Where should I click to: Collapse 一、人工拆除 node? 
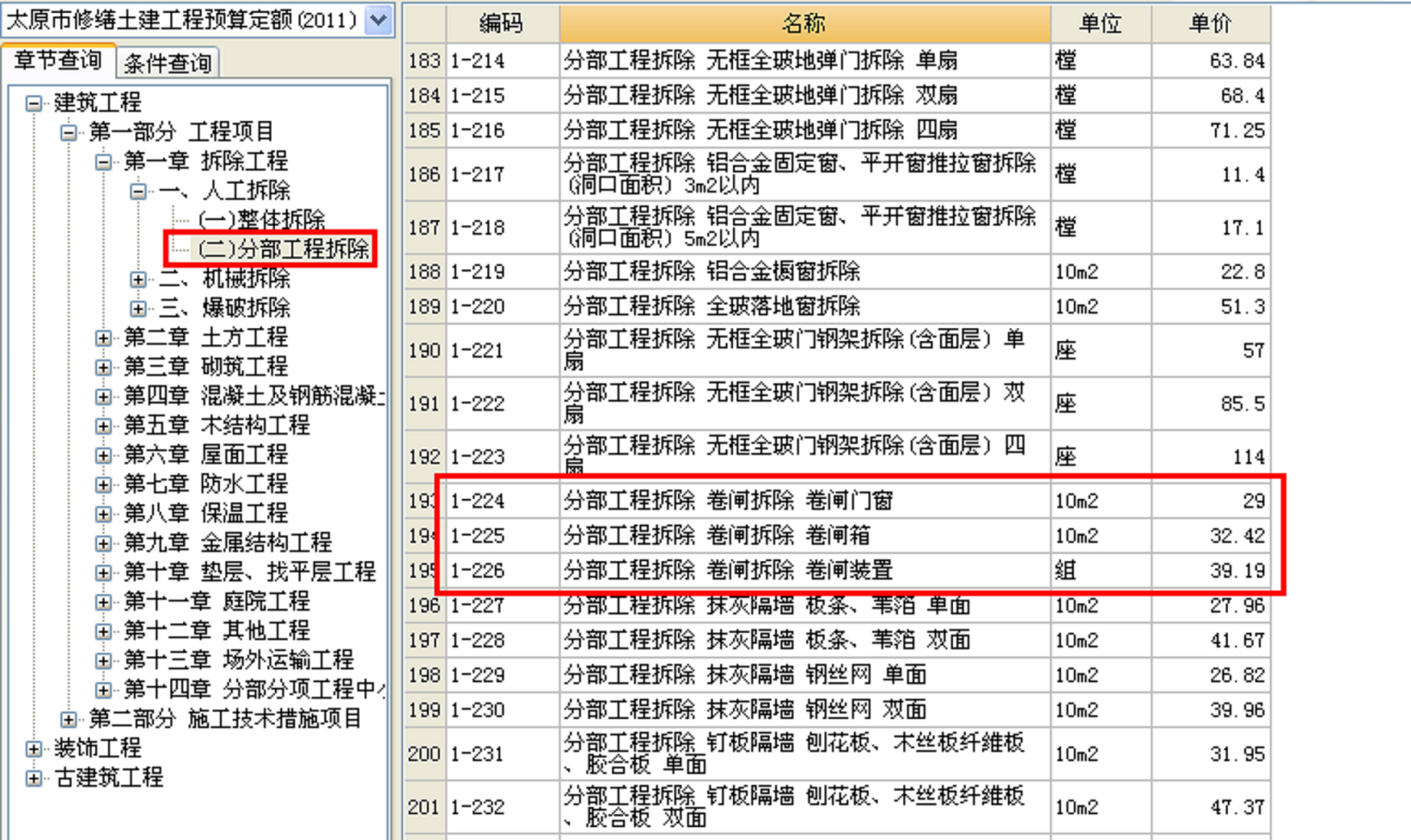138,191
